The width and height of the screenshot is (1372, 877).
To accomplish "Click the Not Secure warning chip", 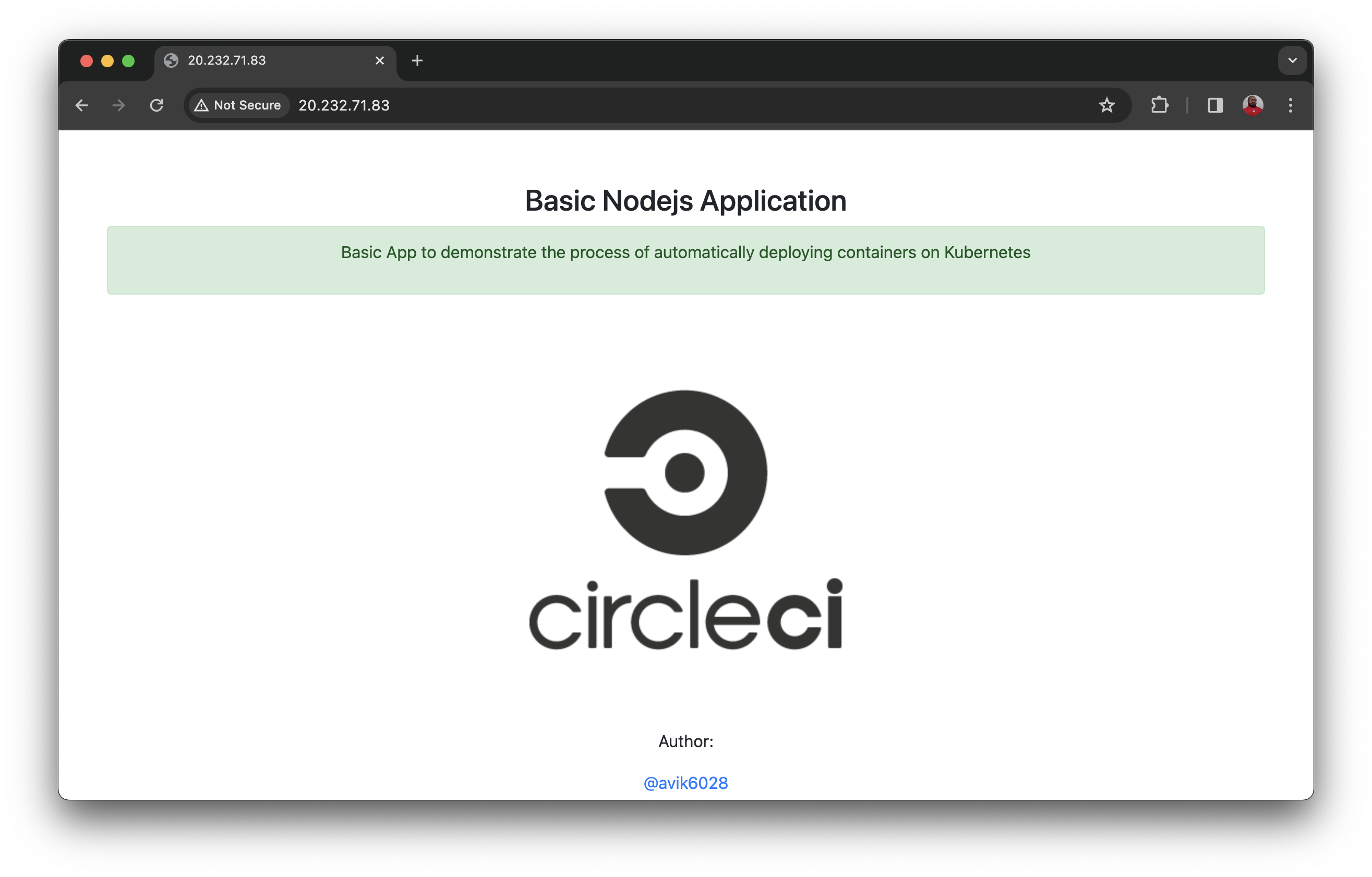I will pos(238,105).
